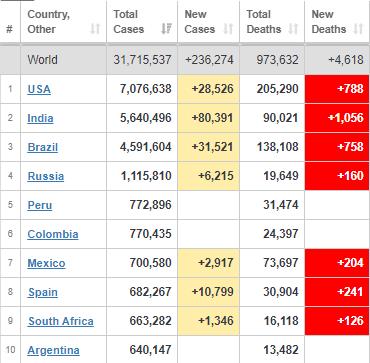Click the Total Cases header text
The width and height of the screenshot is (370, 363).
click(x=129, y=22)
